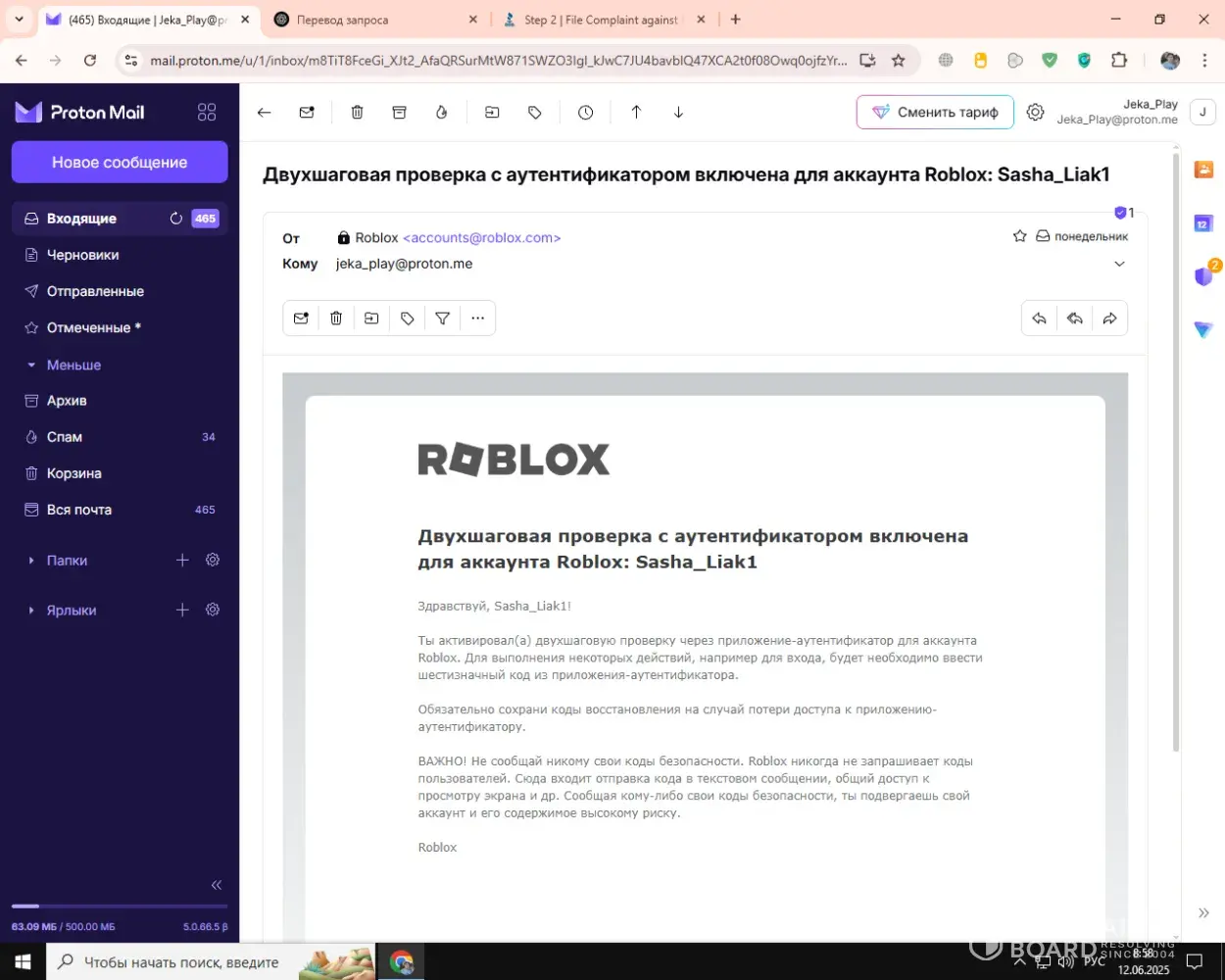The height and width of the screenshot is (980, 1225).
Task: Reply to the Roblox email
Action: (x=1039, y=318)
